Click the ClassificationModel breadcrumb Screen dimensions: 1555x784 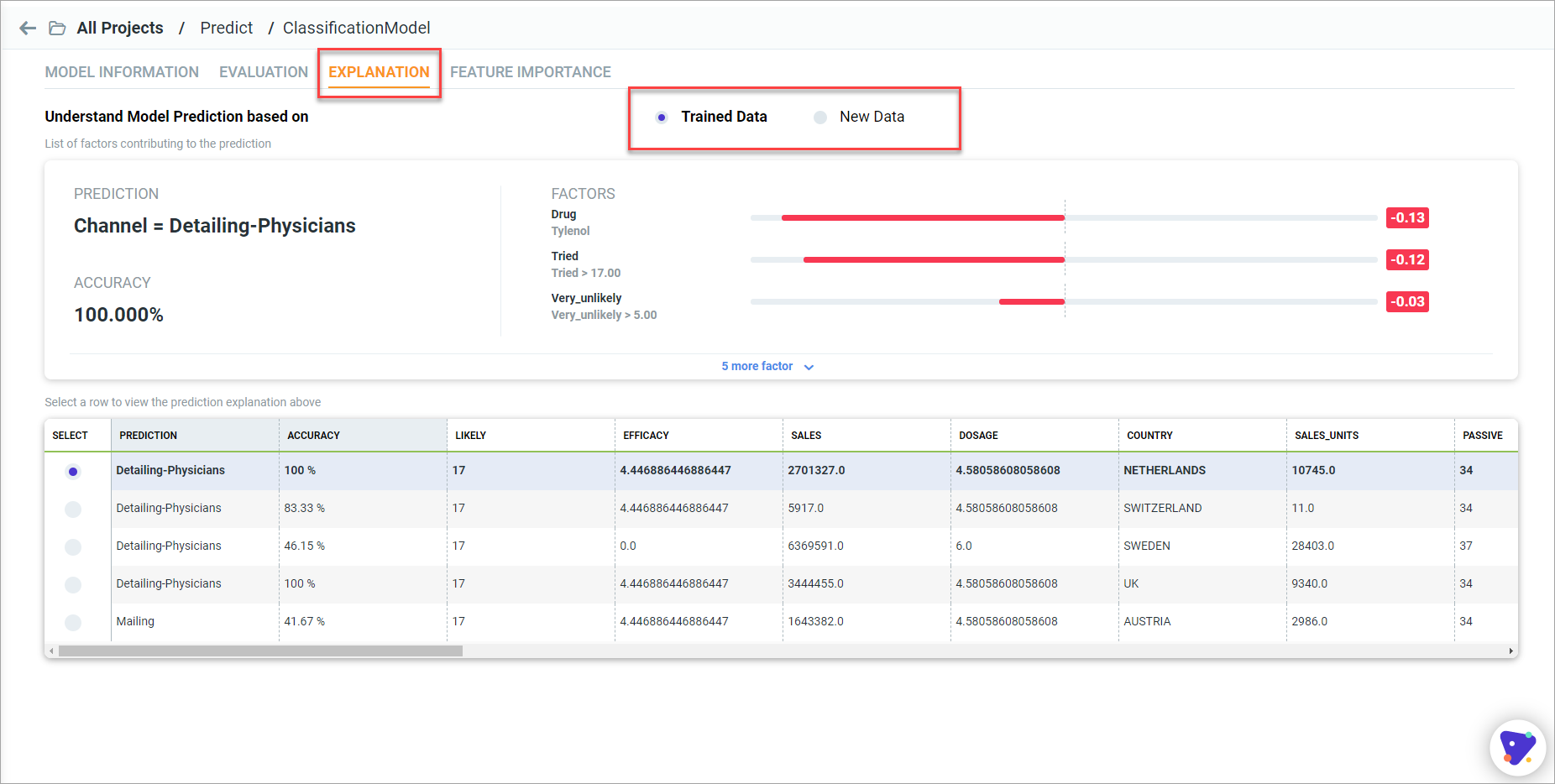coord(356,28)
